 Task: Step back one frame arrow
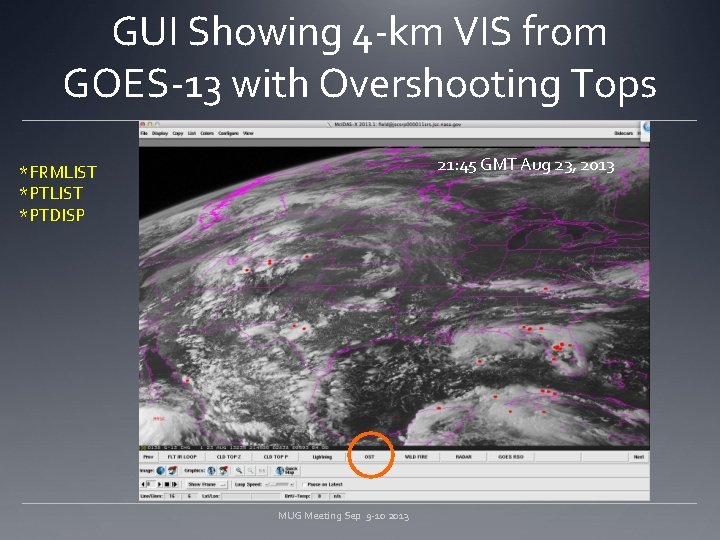[143, 484]
